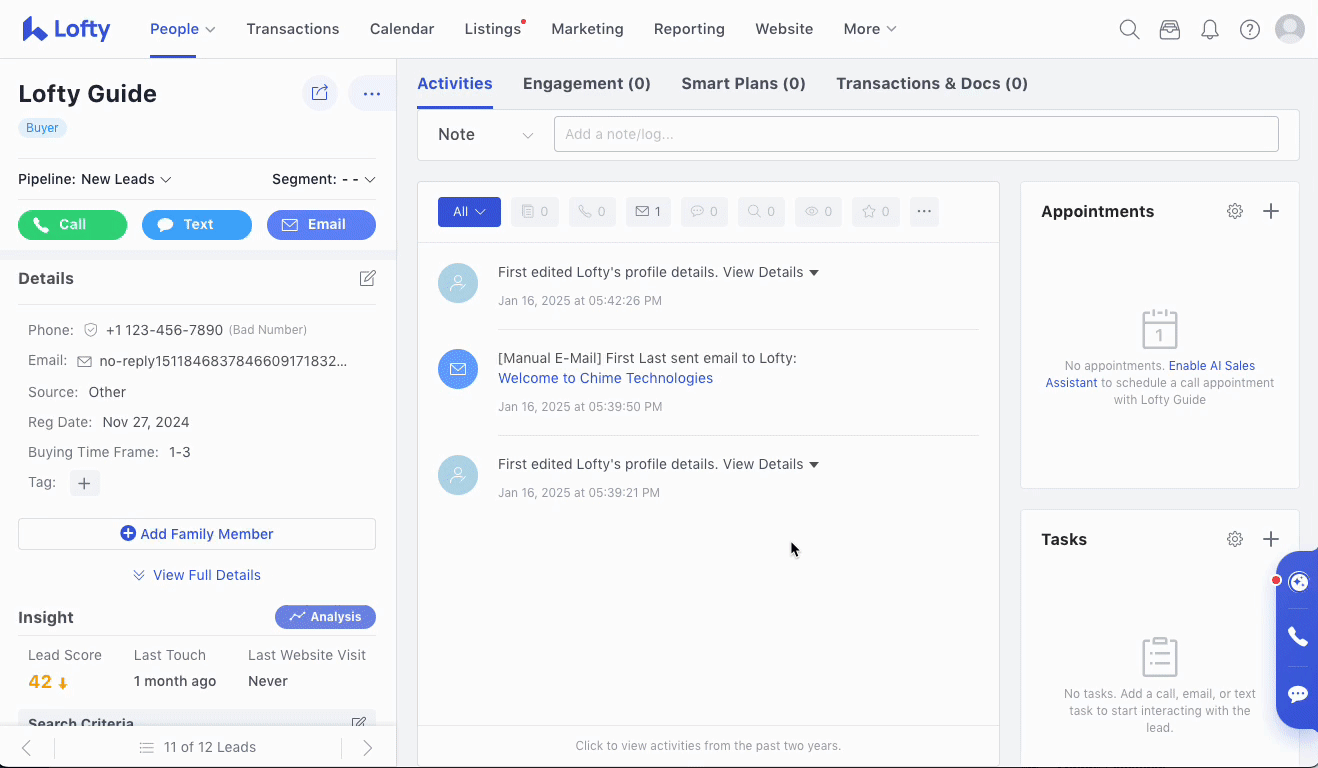Expand the More navigation menu

pos(870,29)
